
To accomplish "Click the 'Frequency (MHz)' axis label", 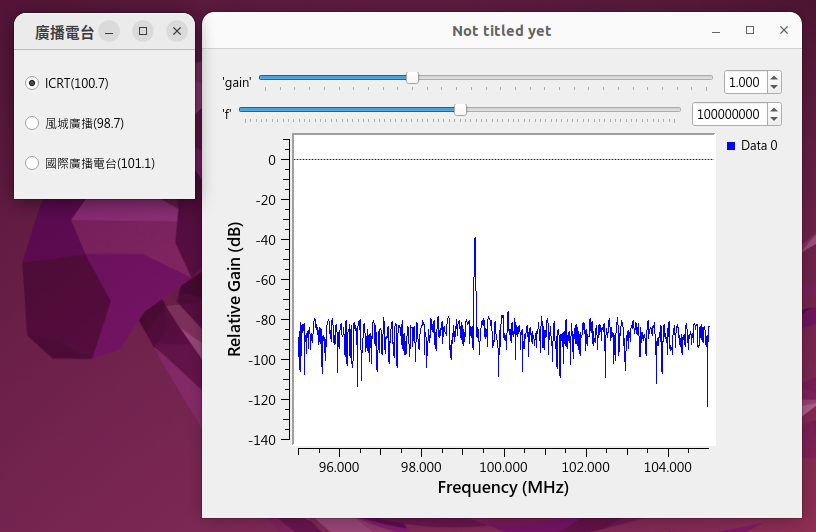I will (503, 488).
